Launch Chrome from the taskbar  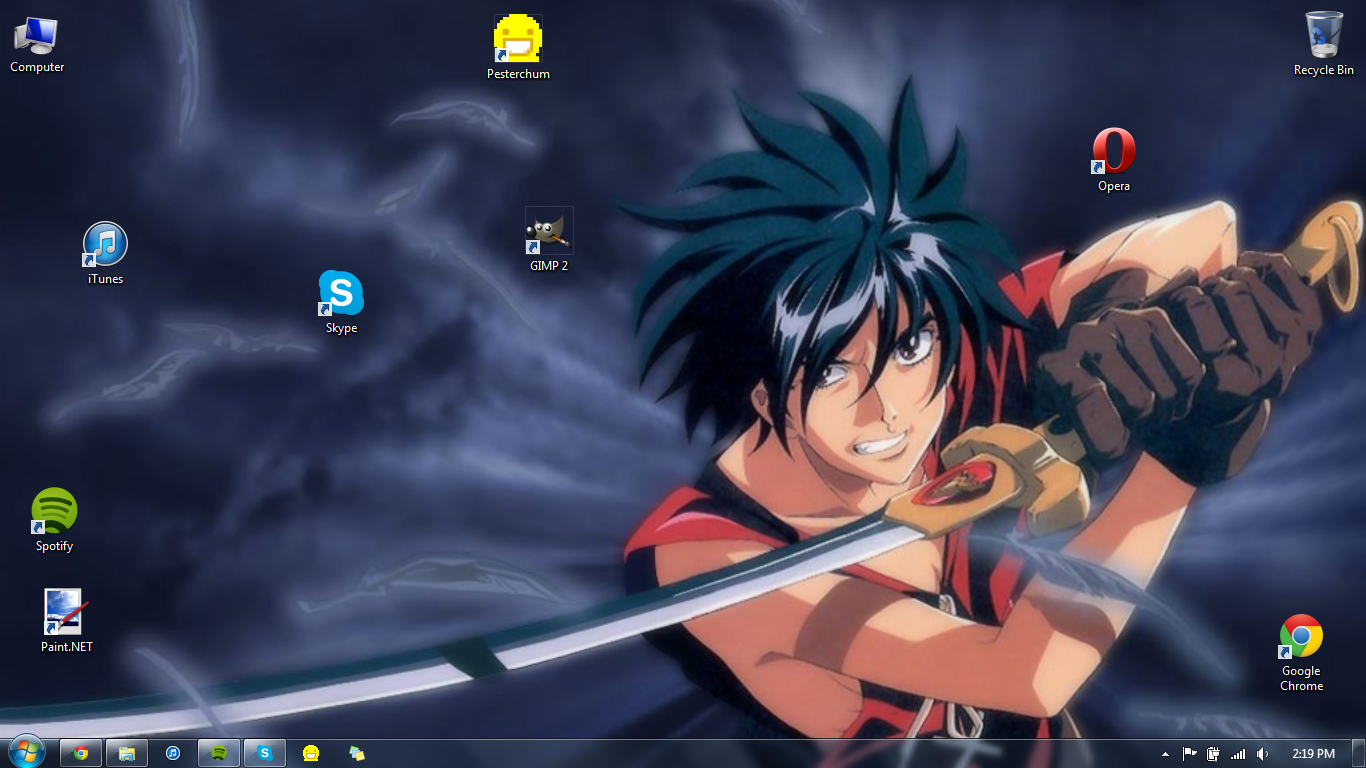81,753
